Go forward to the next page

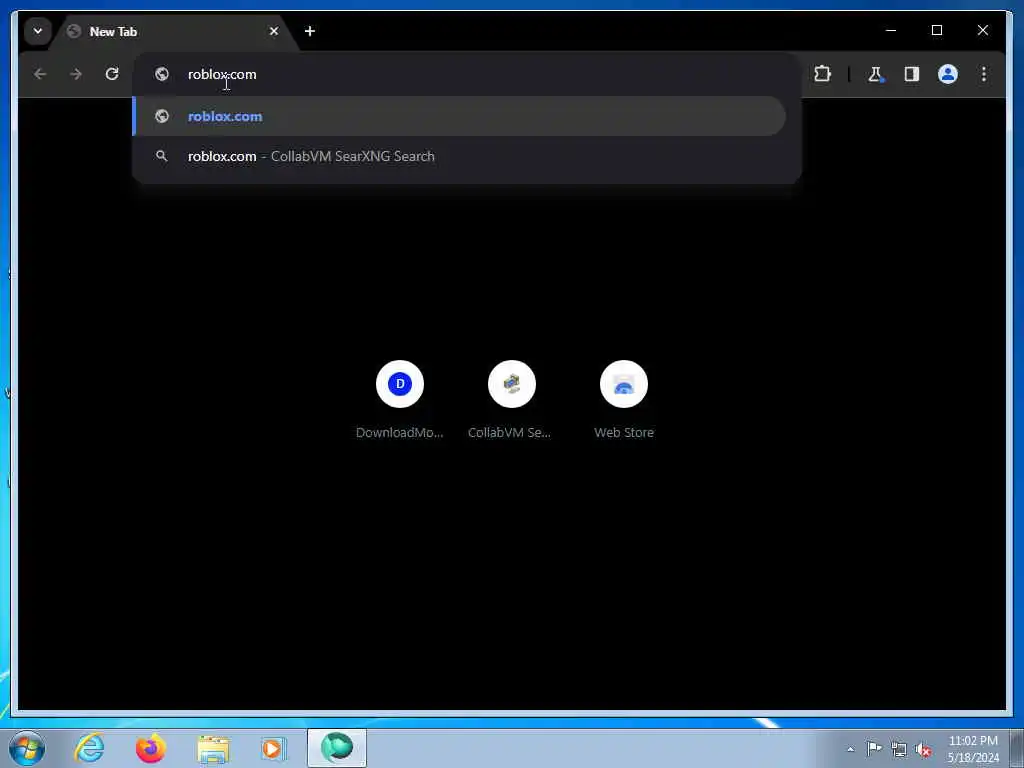(76, 74)
